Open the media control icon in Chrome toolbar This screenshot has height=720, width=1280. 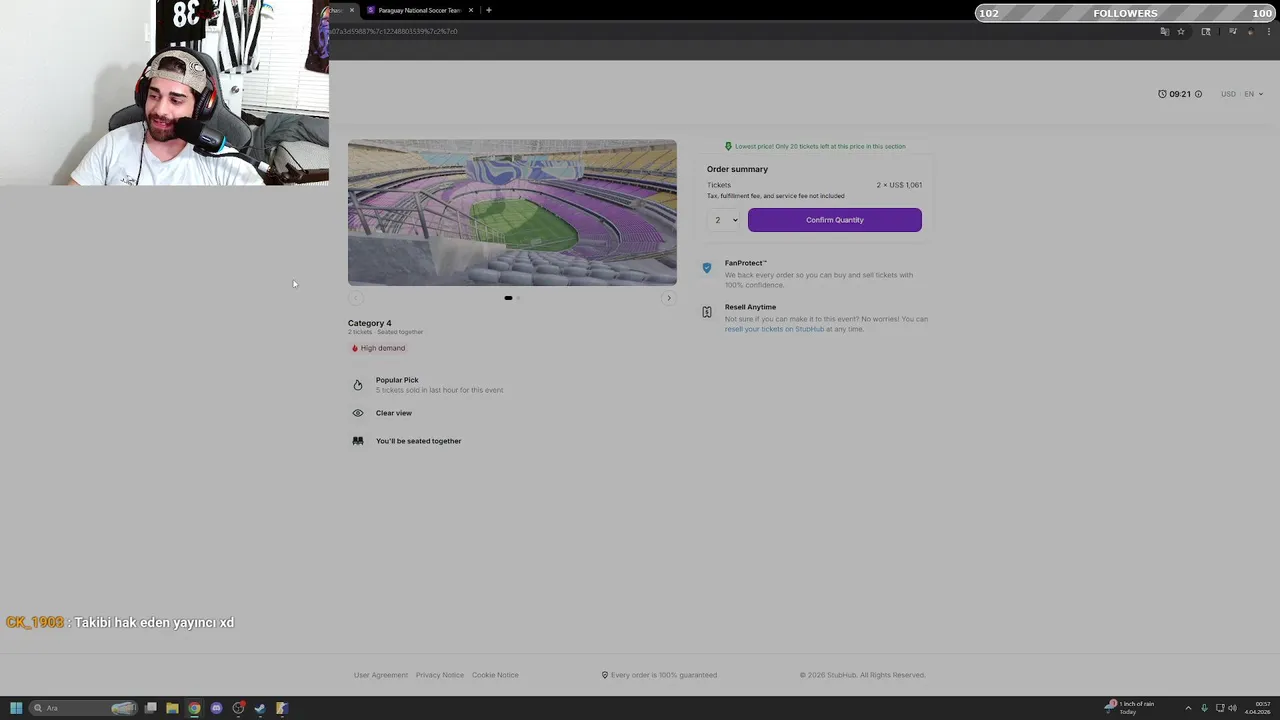pos(1233,31)
